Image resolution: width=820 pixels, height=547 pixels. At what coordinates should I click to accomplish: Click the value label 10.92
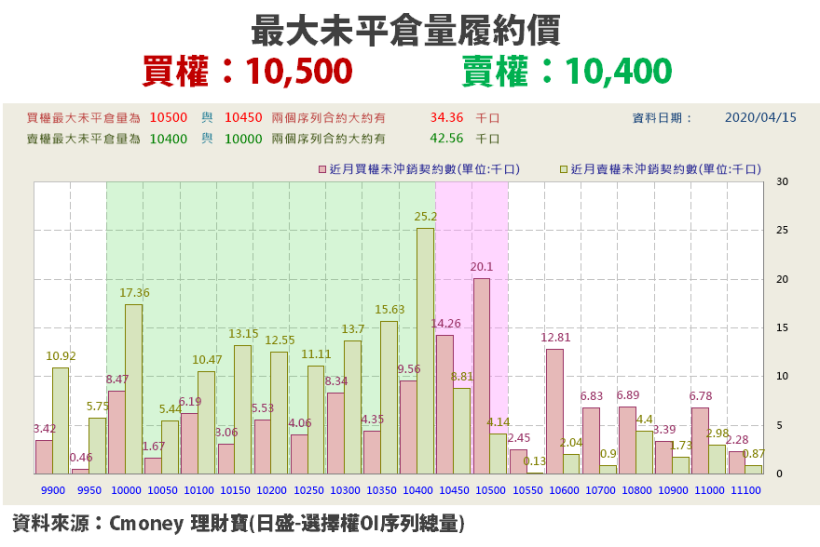(61, 356)
